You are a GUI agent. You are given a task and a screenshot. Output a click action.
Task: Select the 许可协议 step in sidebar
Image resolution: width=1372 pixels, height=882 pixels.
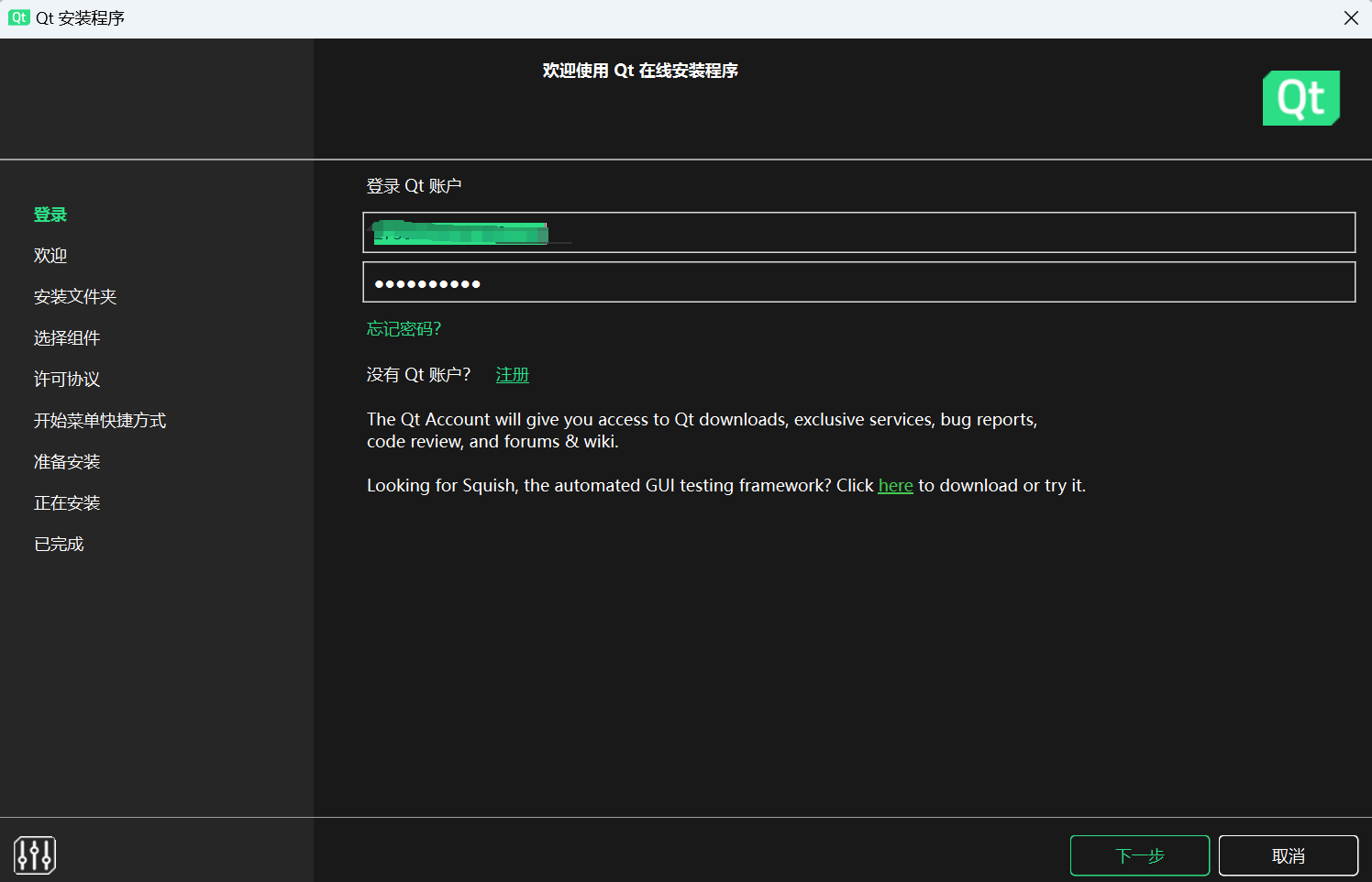click(x=67, y=380)
